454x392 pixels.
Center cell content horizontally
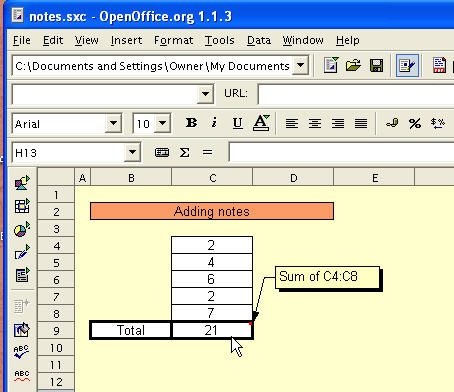[x=315, y=123]
